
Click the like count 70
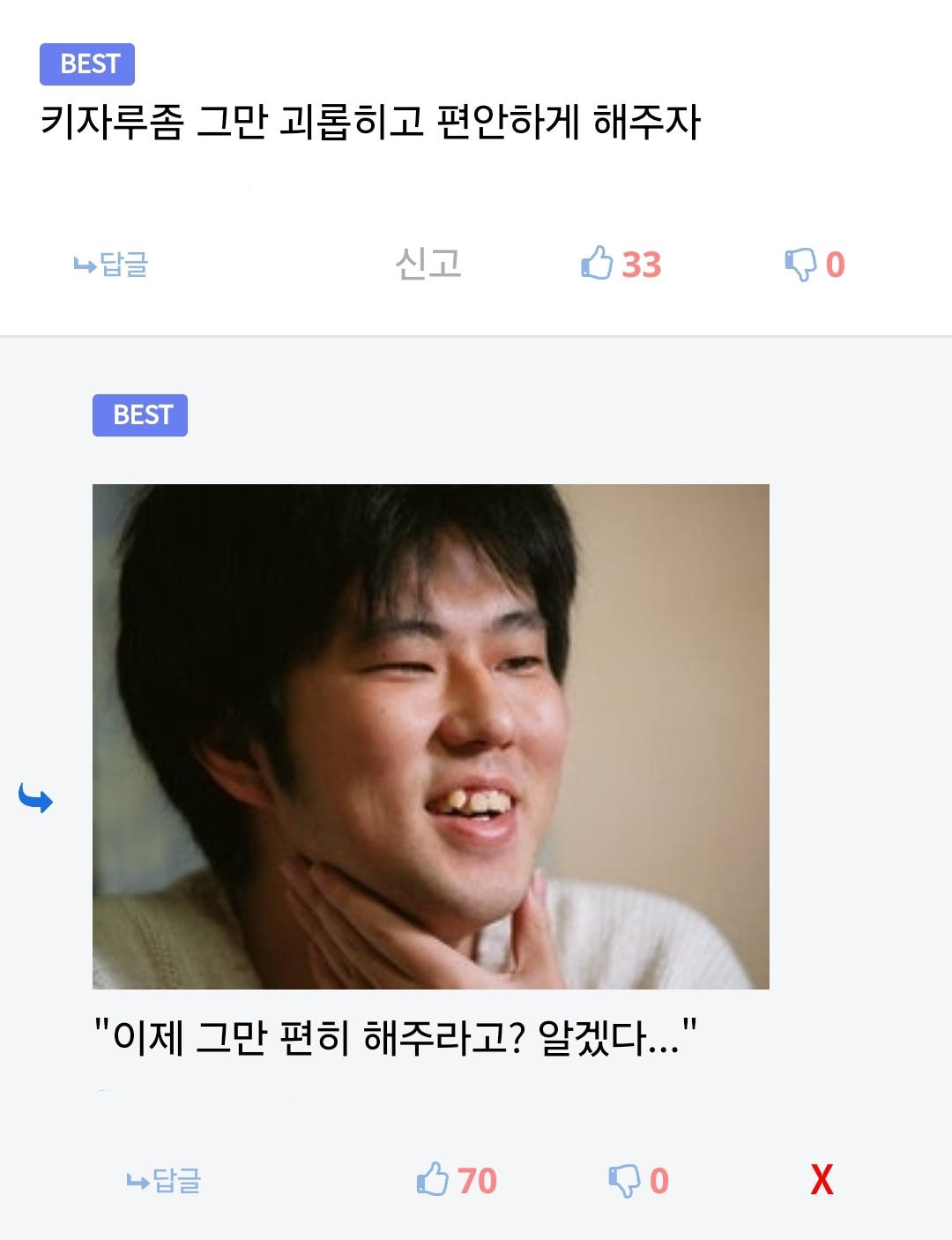click(x=477, y=1181)
